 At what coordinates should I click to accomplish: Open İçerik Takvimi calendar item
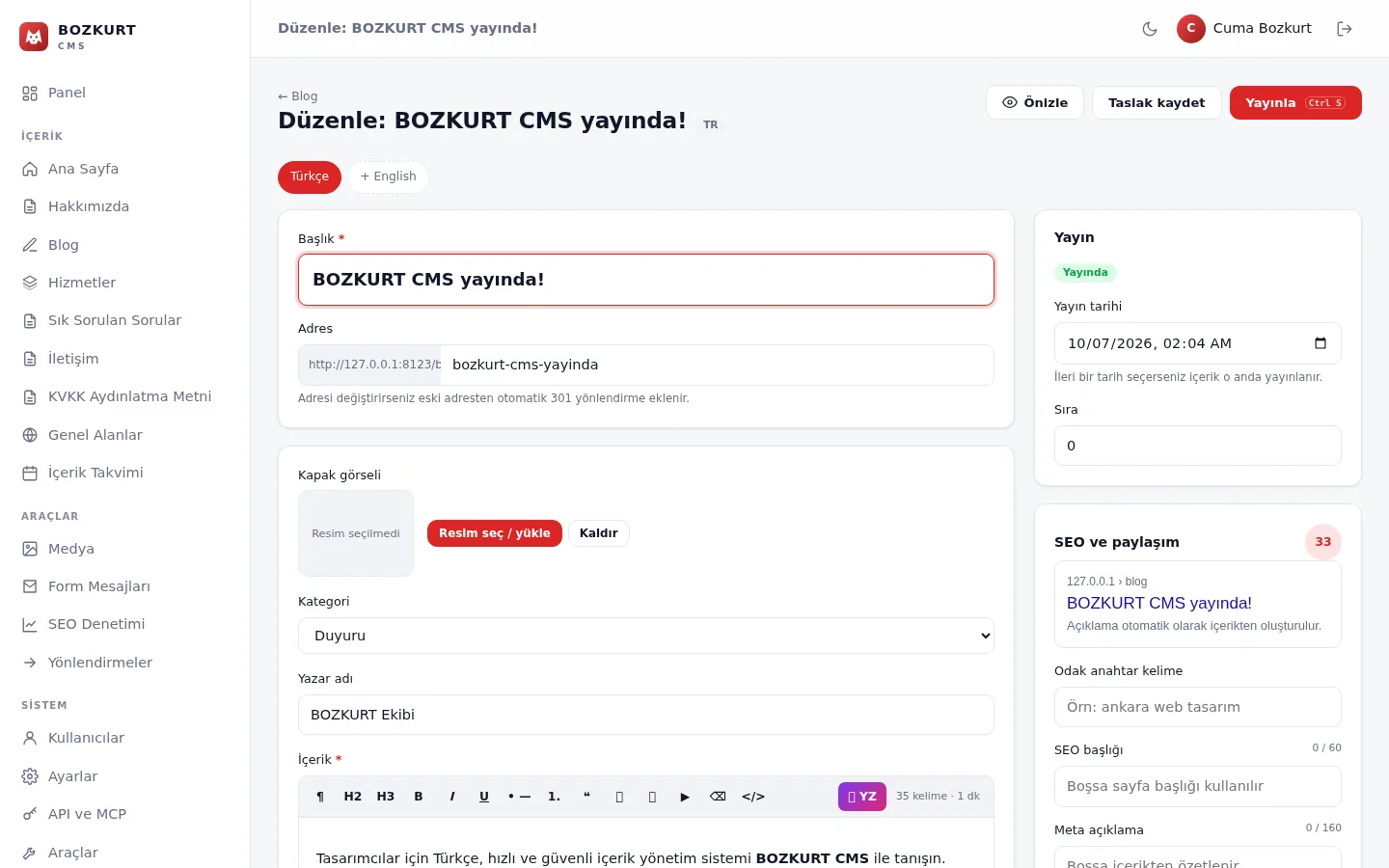point(124,473)
